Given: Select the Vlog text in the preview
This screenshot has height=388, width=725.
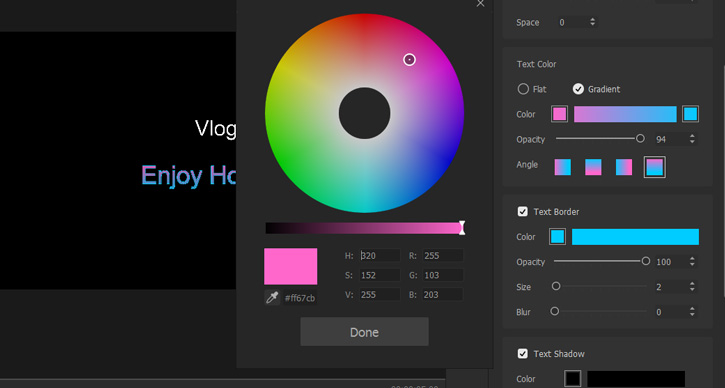Looking at the screenshot, I should pyautogui.click(x=215, y=129).
